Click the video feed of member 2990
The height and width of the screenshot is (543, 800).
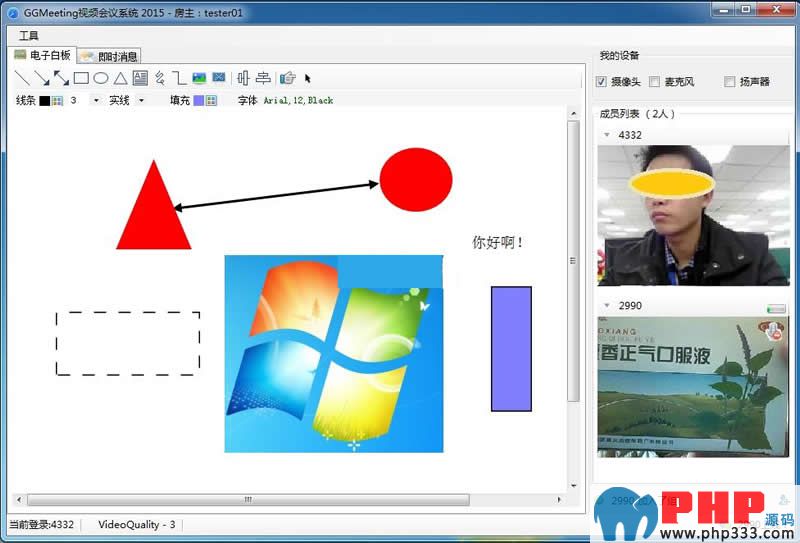coord(693,386)
